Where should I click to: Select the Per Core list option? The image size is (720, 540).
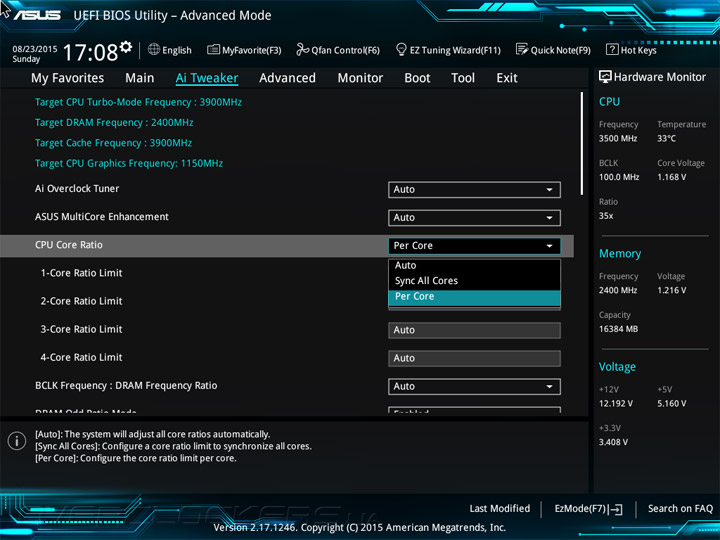(x=474, y=297)
